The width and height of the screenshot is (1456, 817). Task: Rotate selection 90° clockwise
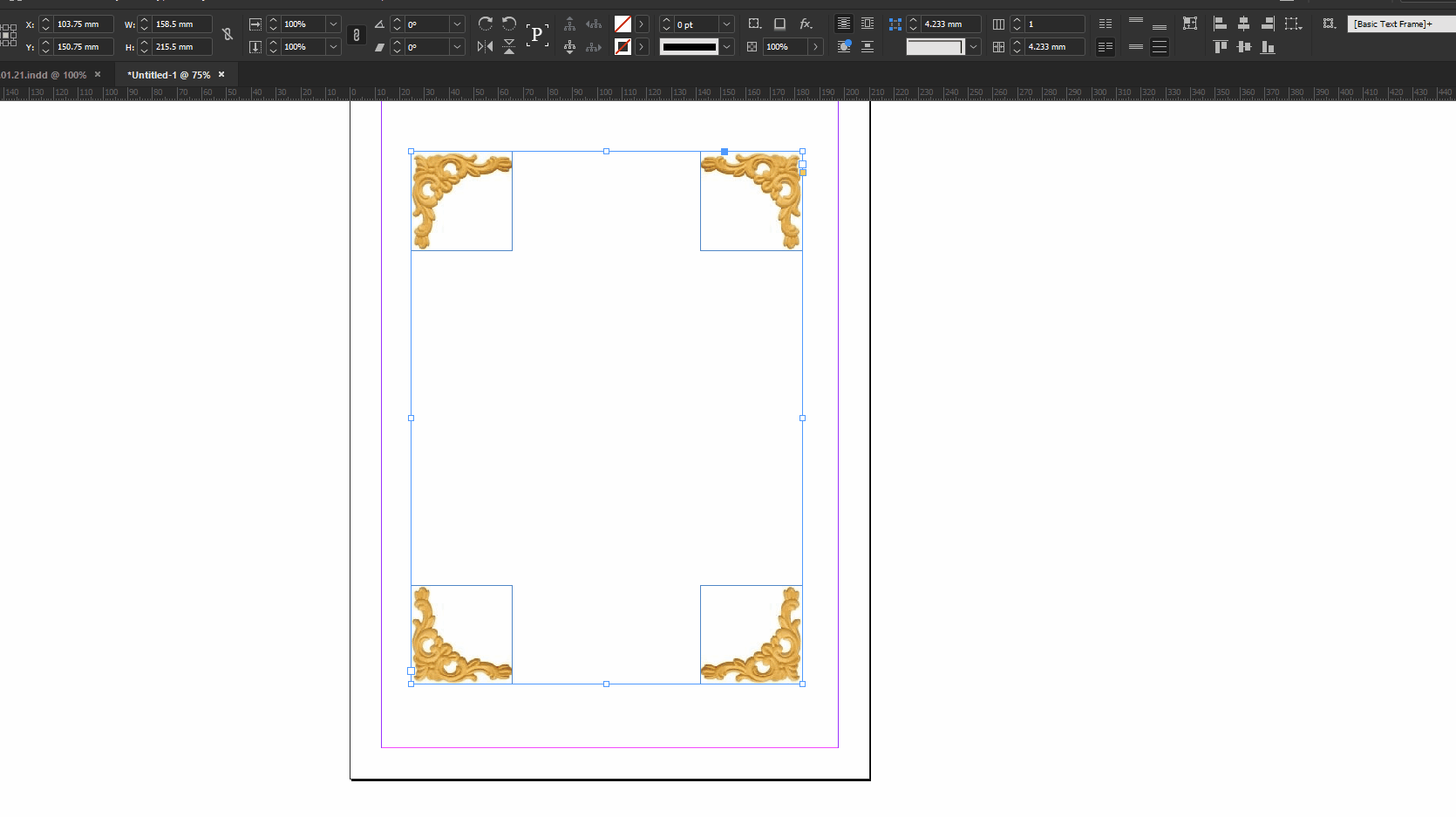tap(486, 24)
